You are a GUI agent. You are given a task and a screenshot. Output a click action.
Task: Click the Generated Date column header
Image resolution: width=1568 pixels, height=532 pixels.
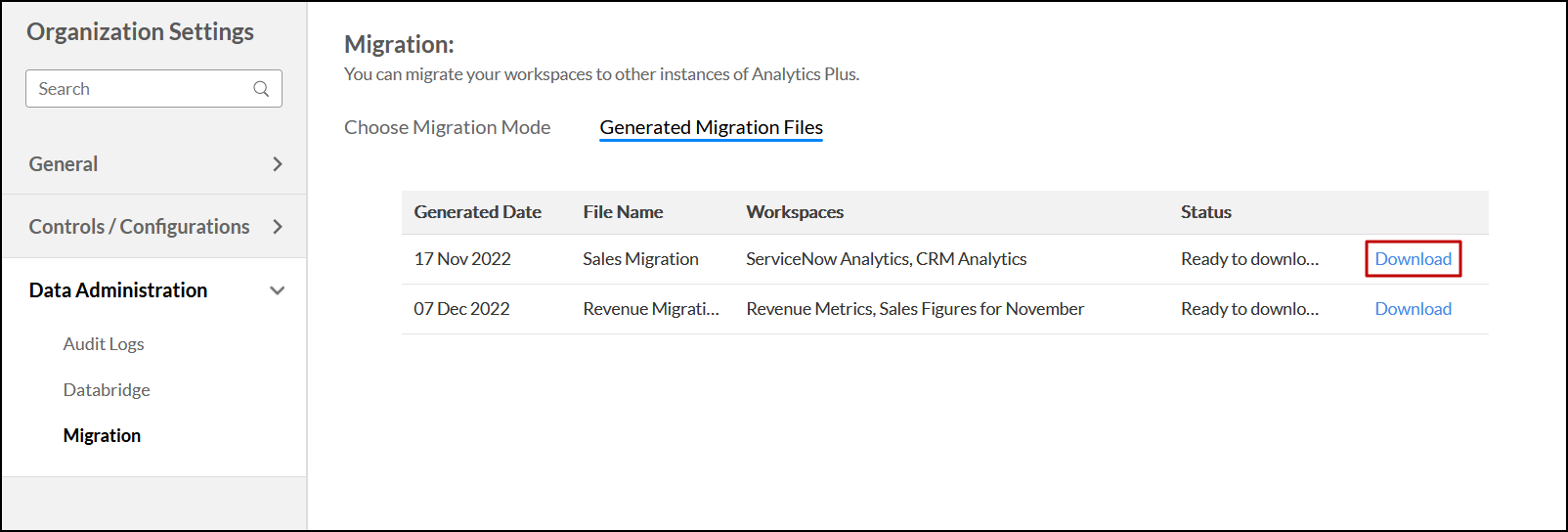click(477, 212)
